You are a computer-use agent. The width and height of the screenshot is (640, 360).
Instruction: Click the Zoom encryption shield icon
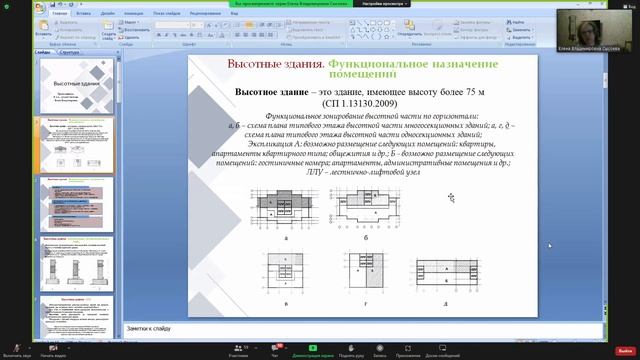click(x=7, y=7)
